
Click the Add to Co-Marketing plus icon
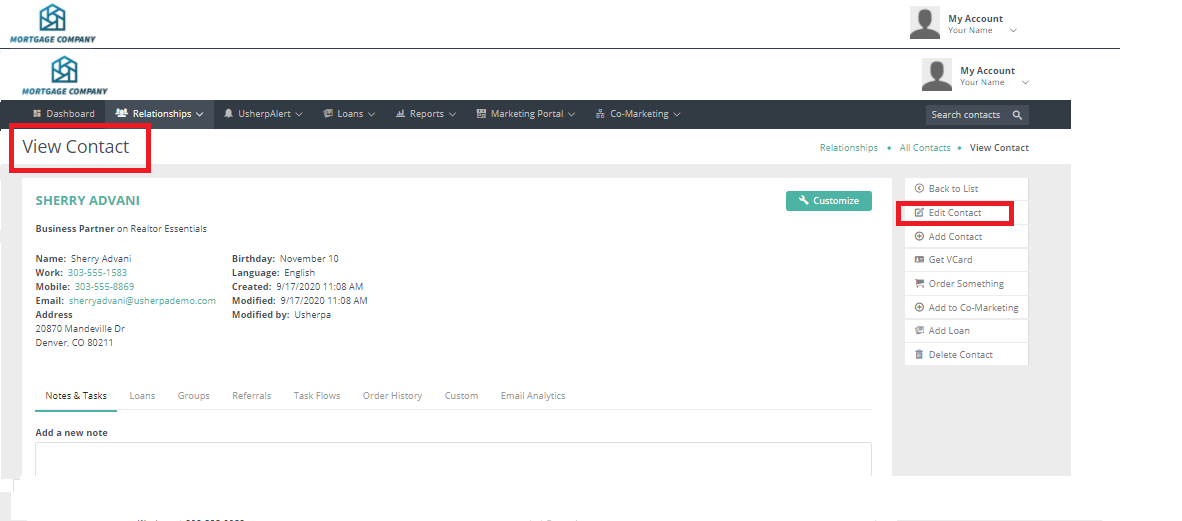(919, 308)
